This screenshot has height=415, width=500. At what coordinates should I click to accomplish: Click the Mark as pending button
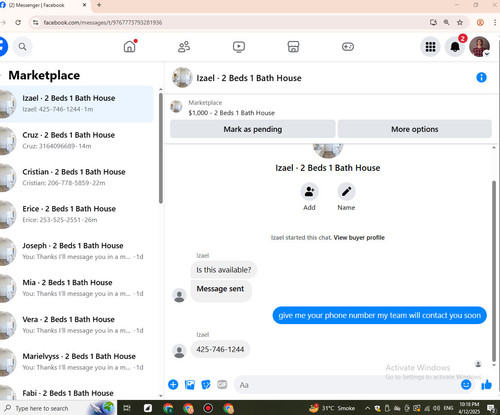pos(253,129)
